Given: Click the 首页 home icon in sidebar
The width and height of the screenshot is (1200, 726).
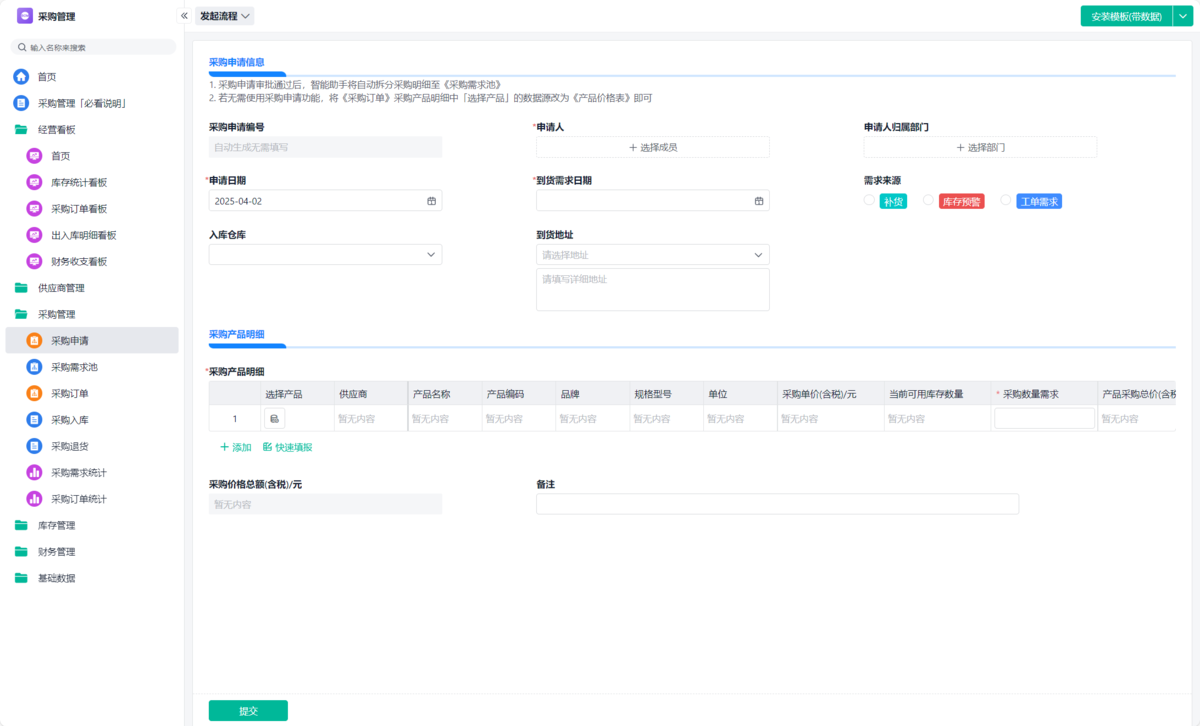Looking at the screenshot, I should pos(21,77).
